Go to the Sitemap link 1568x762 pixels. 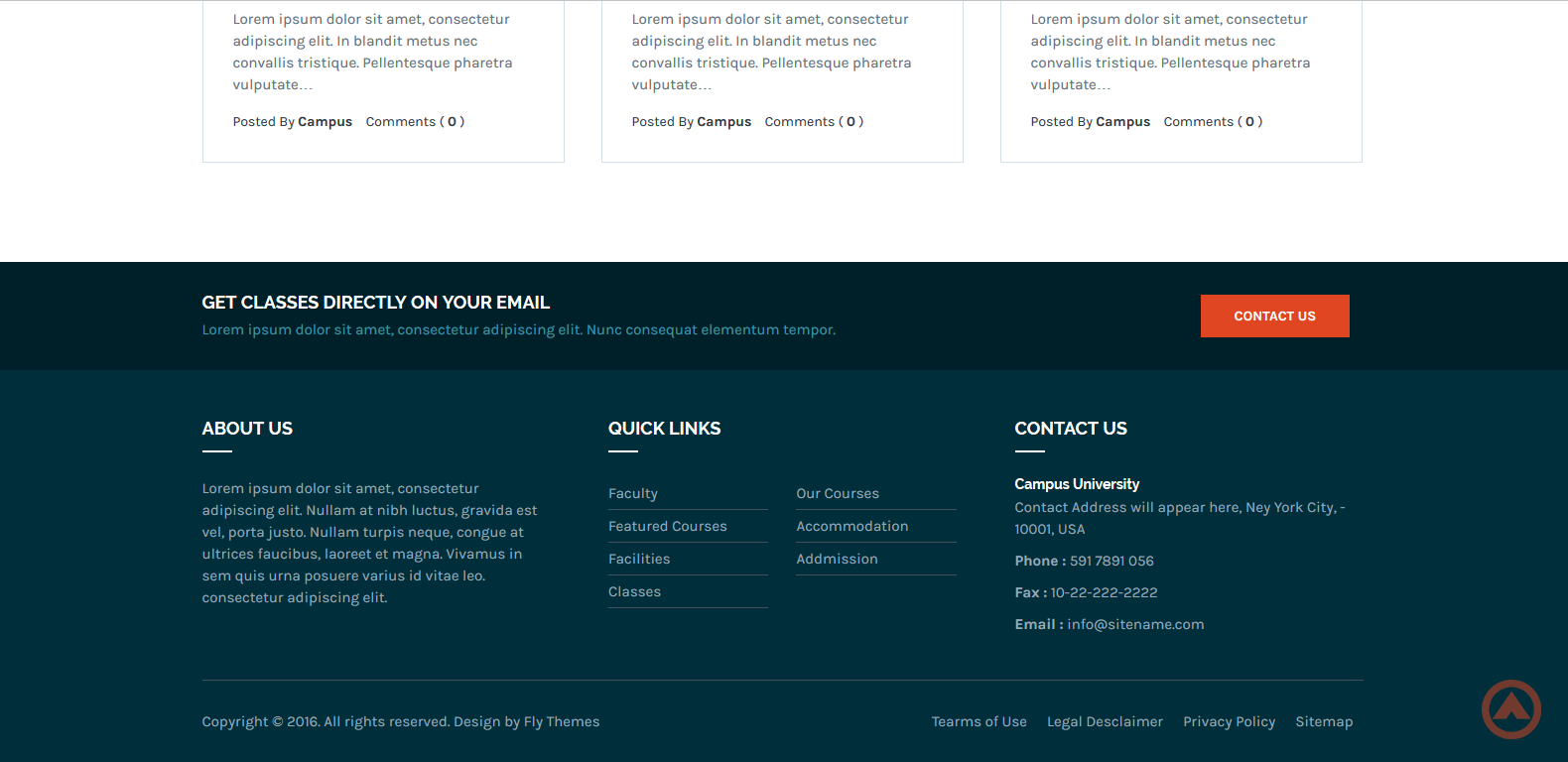click(1323, 721)
